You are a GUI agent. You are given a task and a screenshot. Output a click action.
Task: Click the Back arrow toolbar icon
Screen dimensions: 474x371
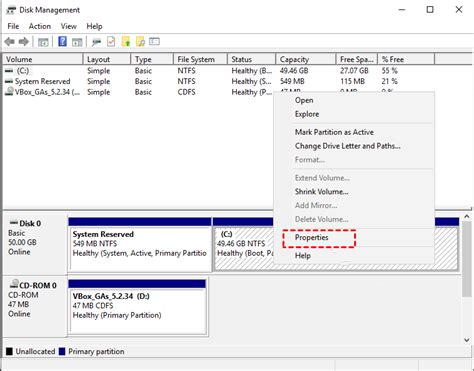pyautogui.click(x=10, y=42)
